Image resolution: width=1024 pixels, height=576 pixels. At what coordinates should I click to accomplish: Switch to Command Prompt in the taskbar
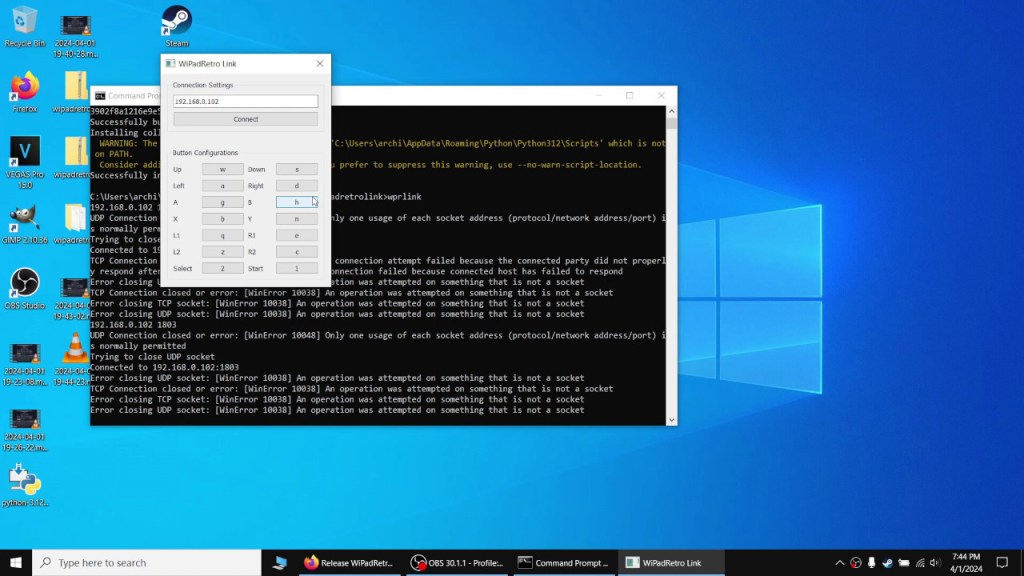click(563, 563)
